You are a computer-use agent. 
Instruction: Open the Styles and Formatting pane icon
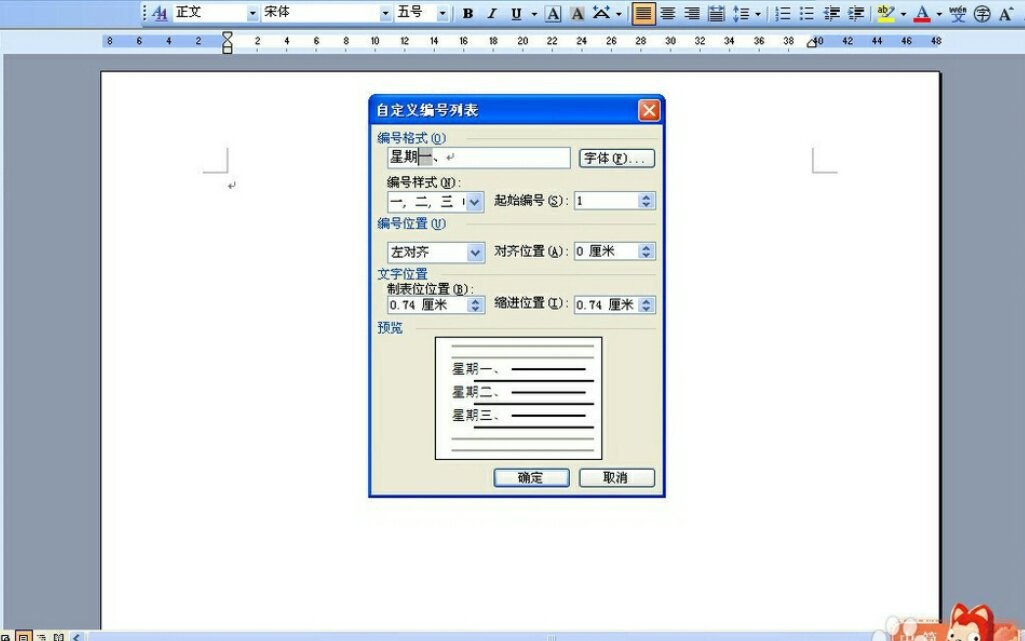coord(159,13)
